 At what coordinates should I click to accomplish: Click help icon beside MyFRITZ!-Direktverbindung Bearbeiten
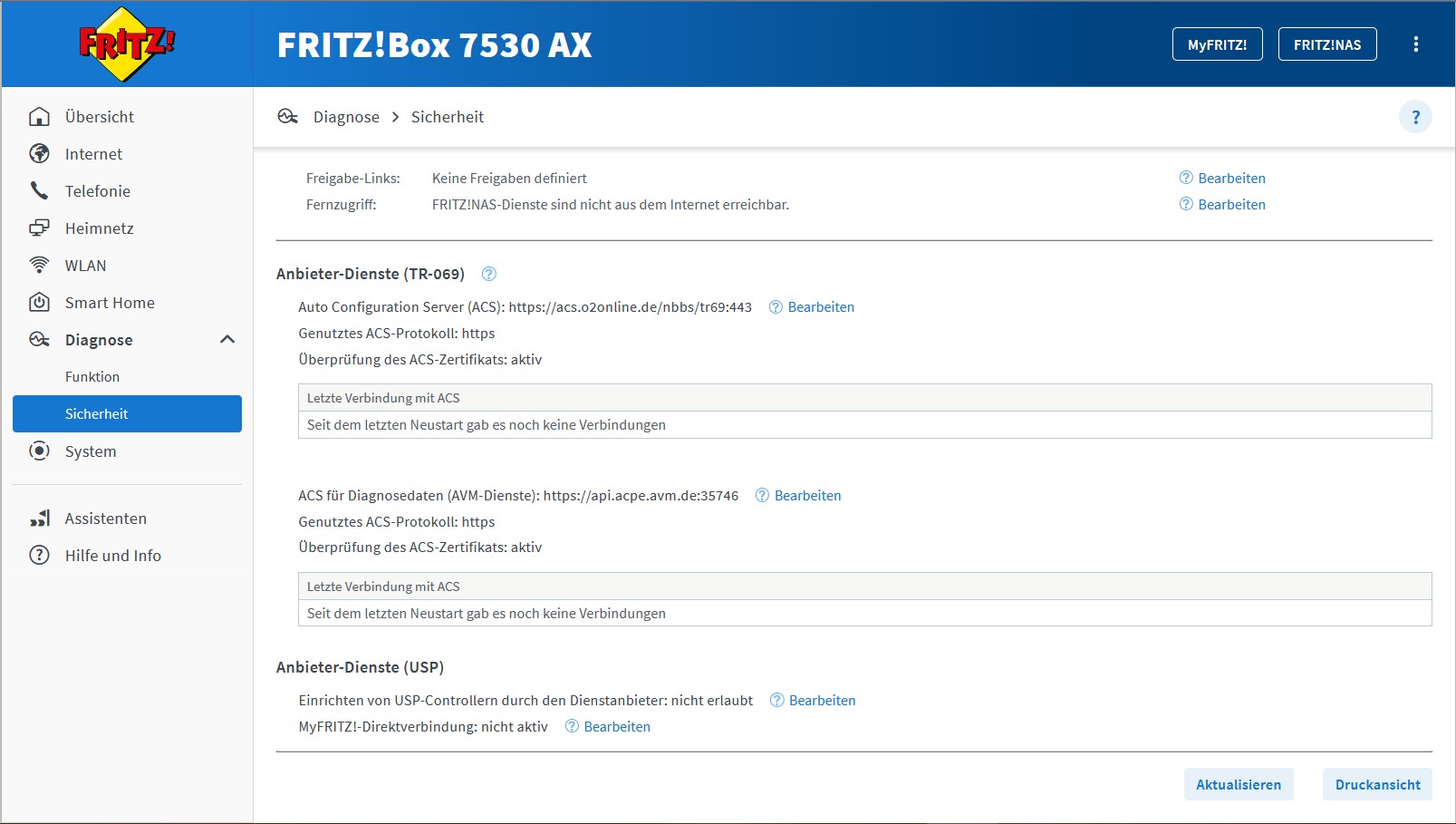click(572, 726)
